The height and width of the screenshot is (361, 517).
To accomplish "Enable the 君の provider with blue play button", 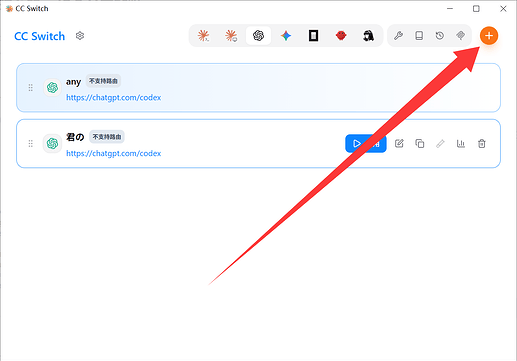I will 366,144.
